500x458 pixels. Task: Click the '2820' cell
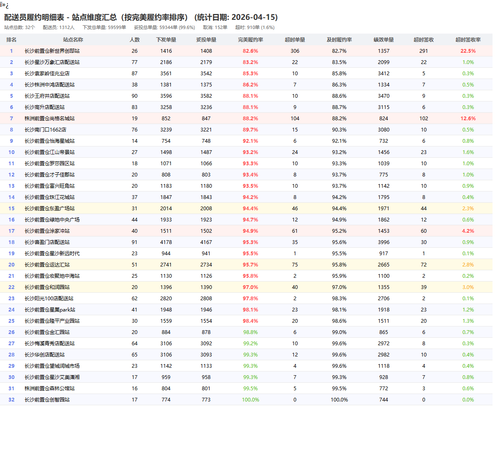(x=166, y=299)
